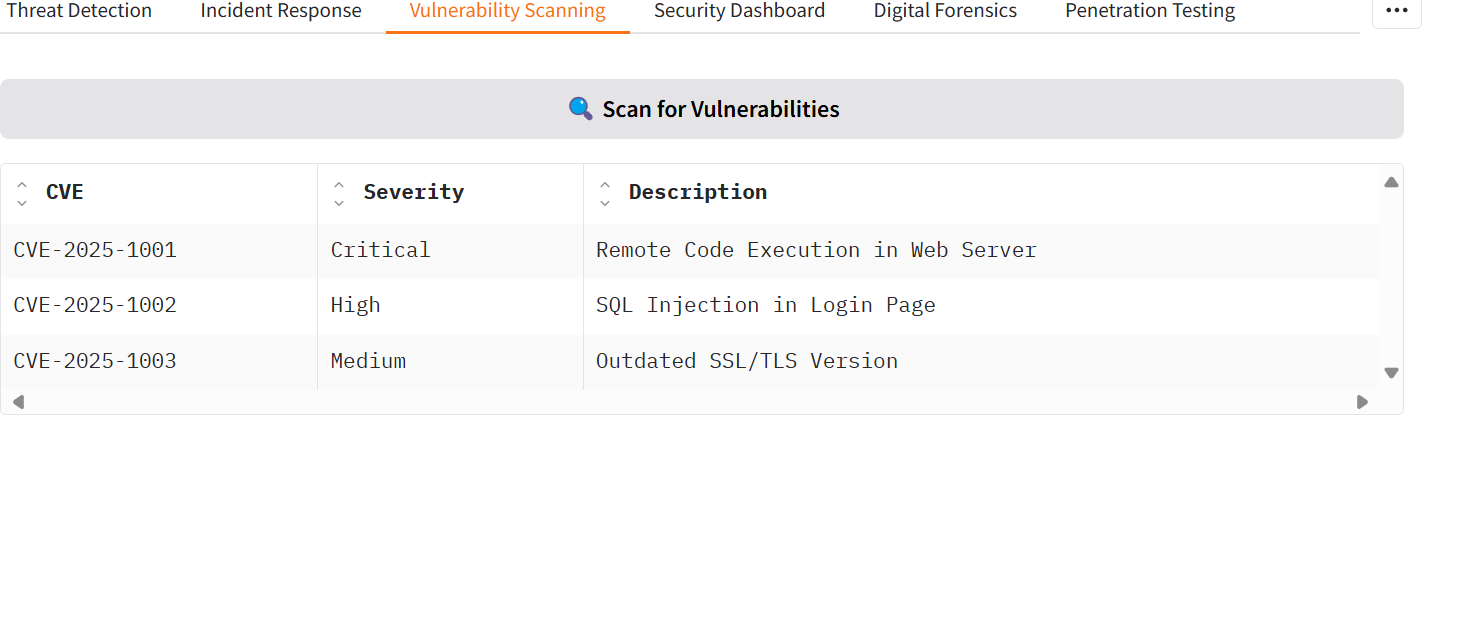The image size is (1478, 621).
Task: Select the CVE-2025-1001 cell
Action: (x=95, y=250)
